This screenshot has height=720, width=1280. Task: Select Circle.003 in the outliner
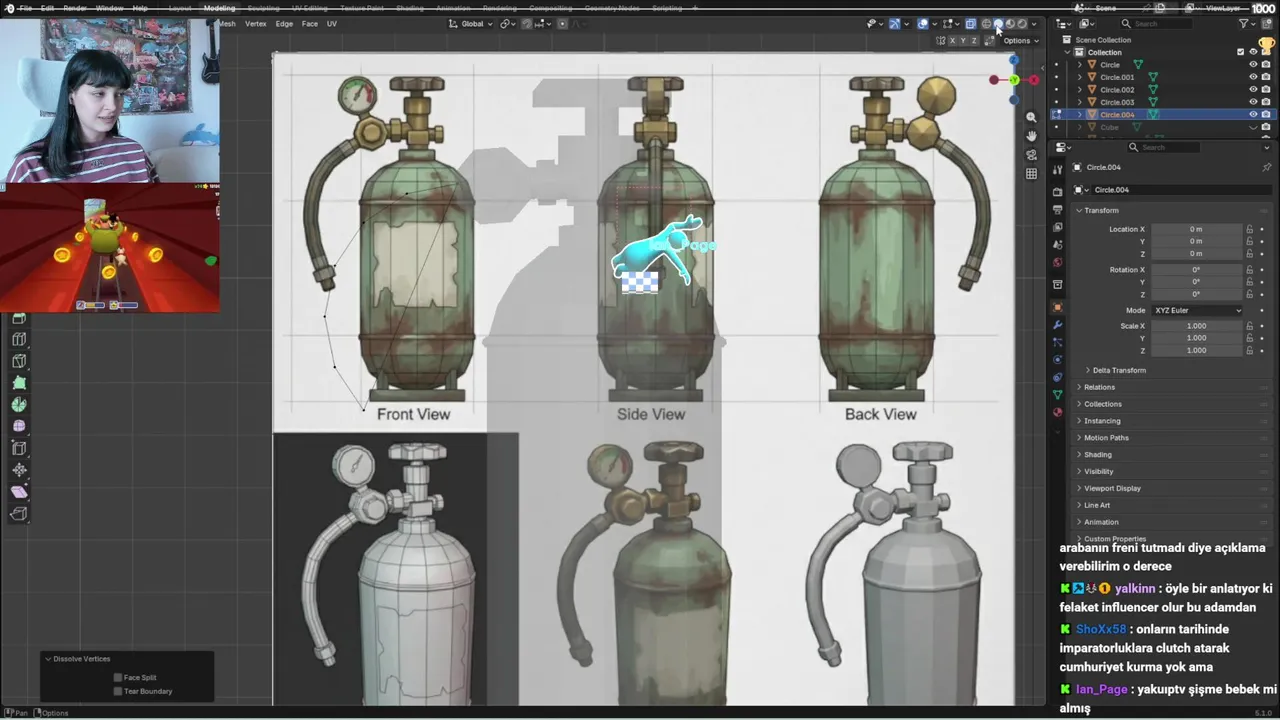pos(1117,102)
